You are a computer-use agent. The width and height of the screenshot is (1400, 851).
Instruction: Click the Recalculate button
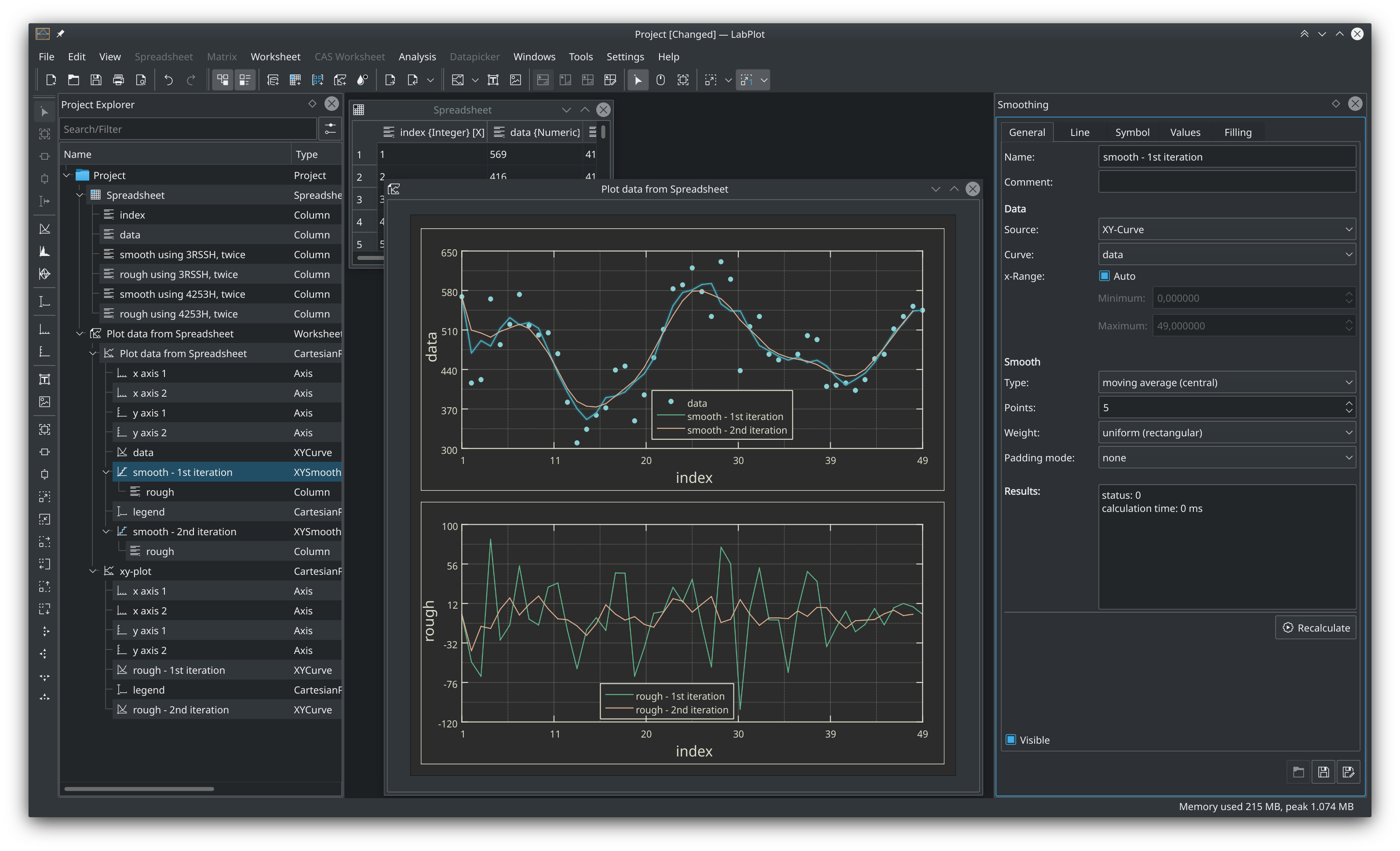pyautogui.click(x=1315, y=628)
